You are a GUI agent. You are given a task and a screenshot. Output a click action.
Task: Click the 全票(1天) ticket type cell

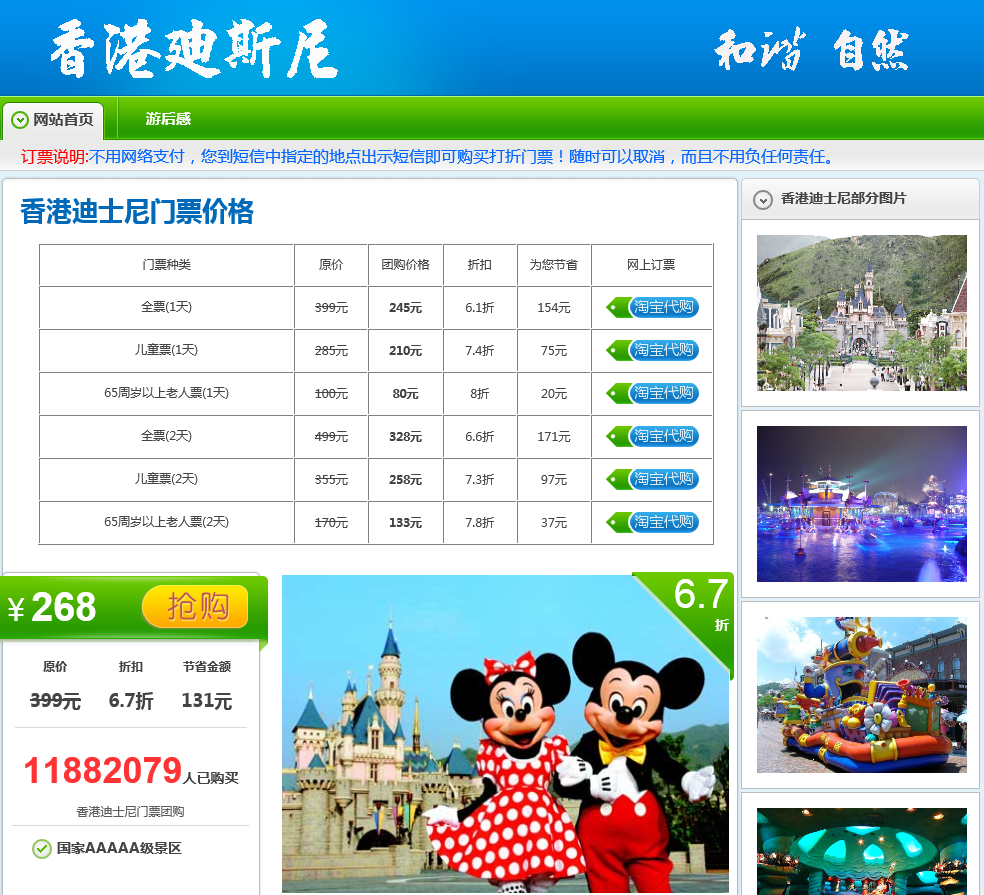pyautogui.click(x=166, y=307)
